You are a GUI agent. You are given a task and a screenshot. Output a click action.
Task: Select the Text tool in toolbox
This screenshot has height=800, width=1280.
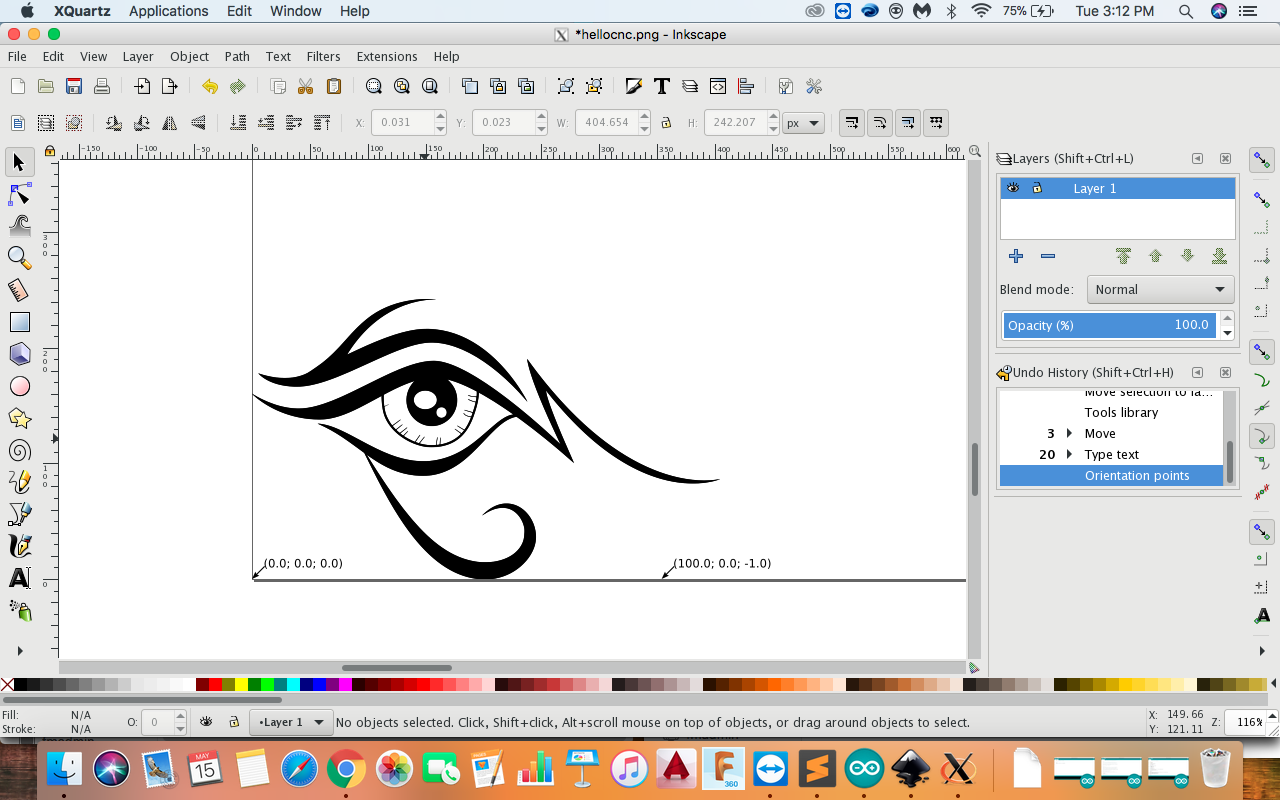[19, 578]
